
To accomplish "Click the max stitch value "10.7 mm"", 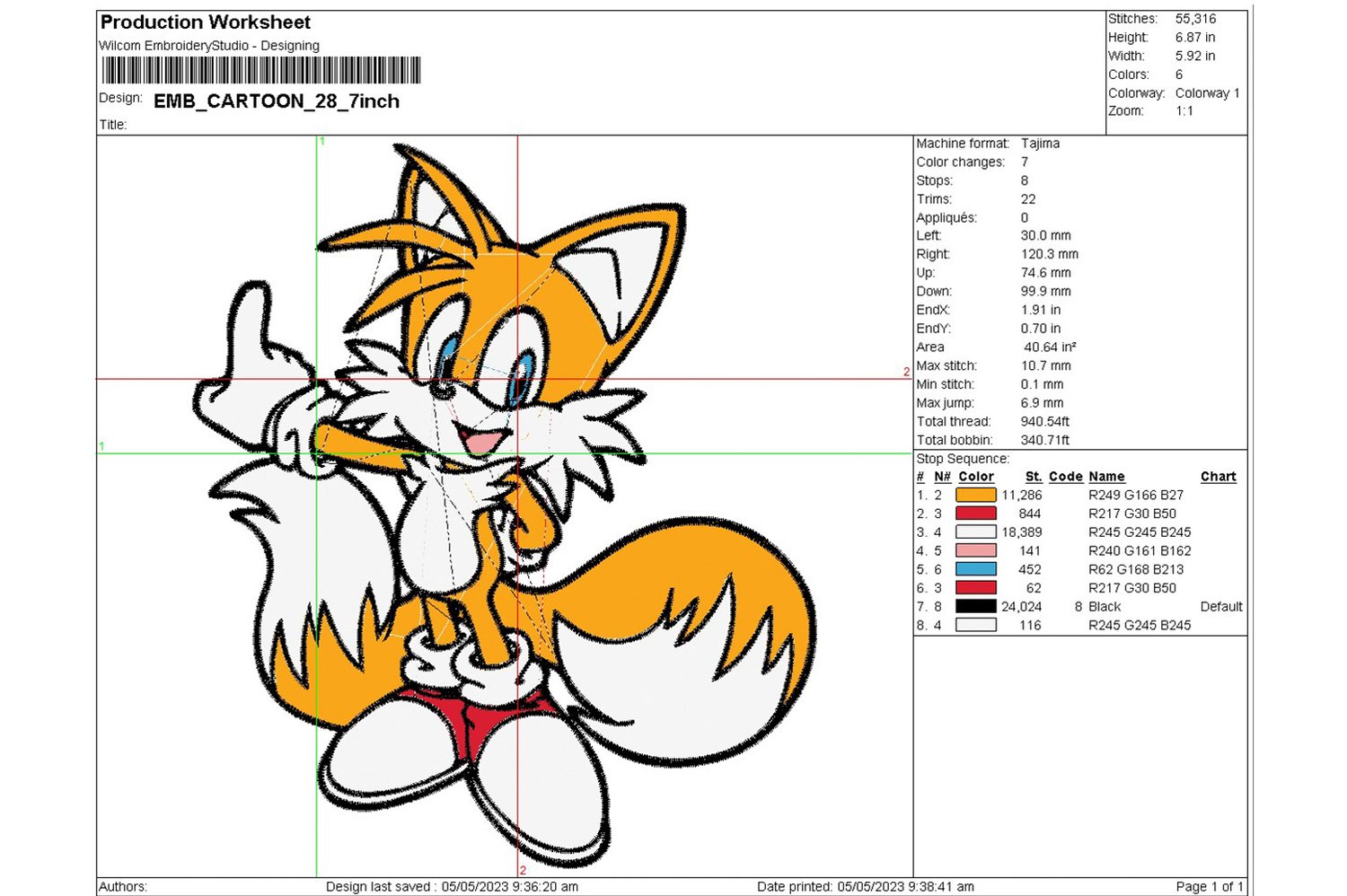I will coord(1046,366).
